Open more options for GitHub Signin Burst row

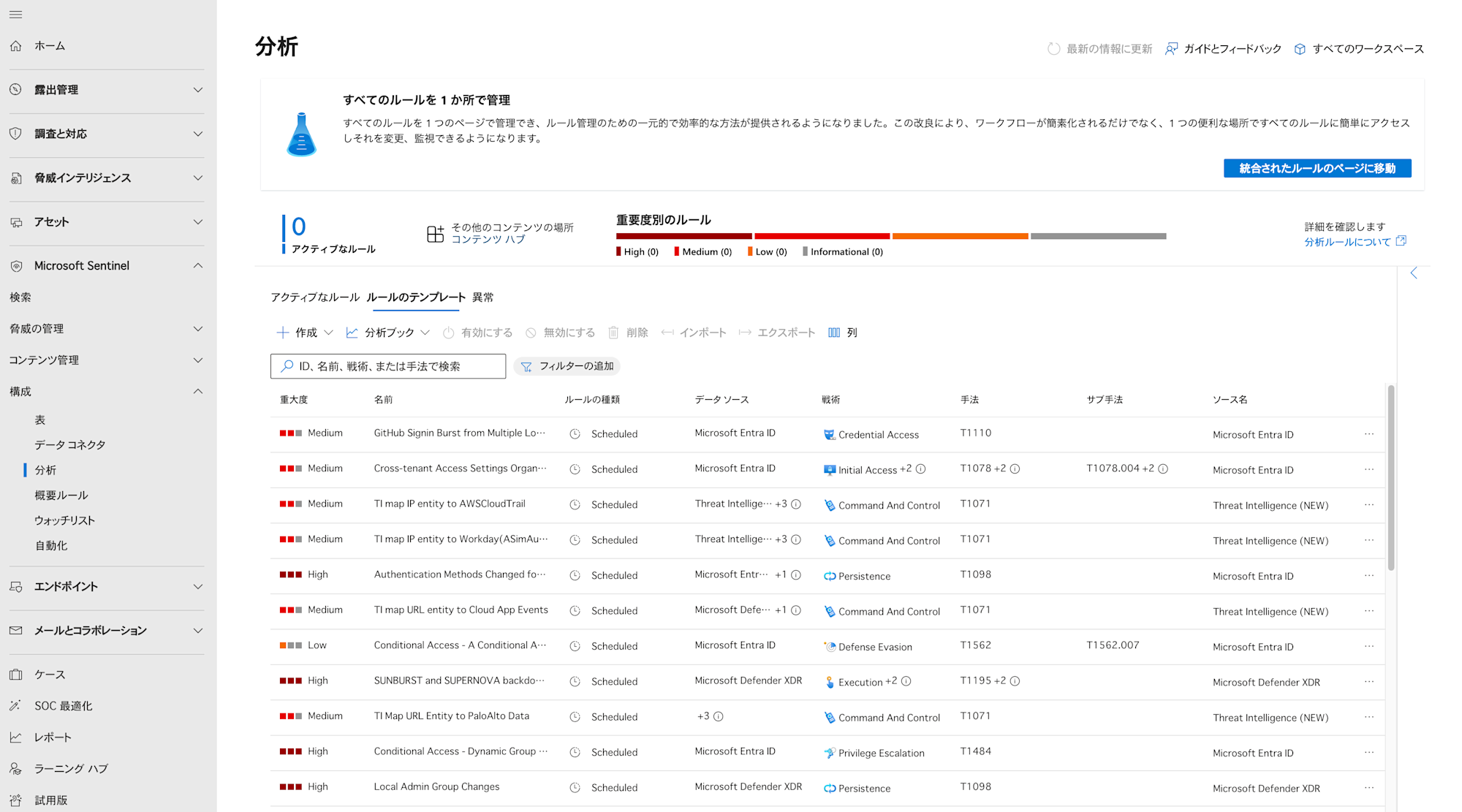pos(1369,434)
